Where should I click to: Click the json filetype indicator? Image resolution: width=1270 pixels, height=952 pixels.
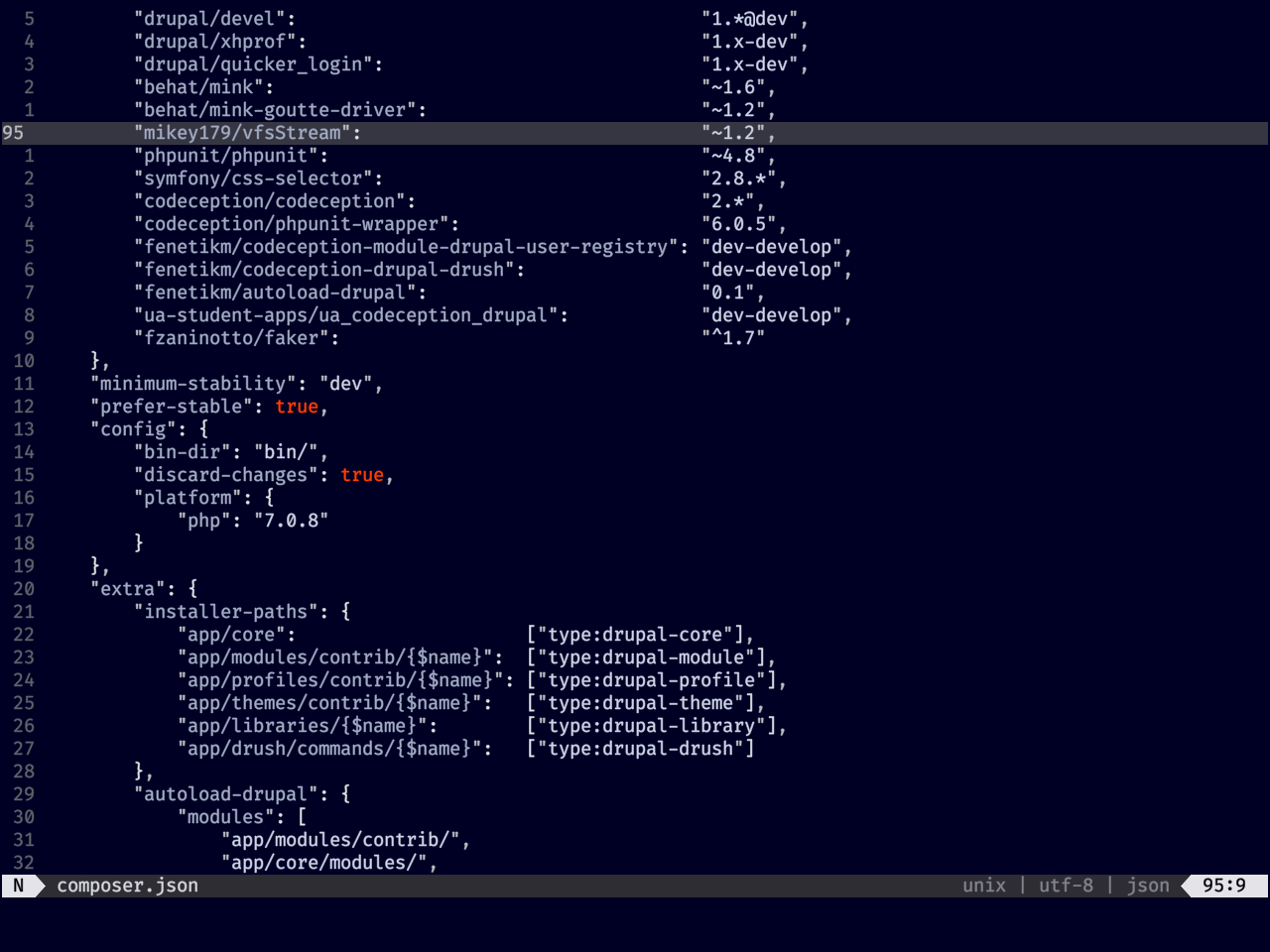(x=1148, y=886)
